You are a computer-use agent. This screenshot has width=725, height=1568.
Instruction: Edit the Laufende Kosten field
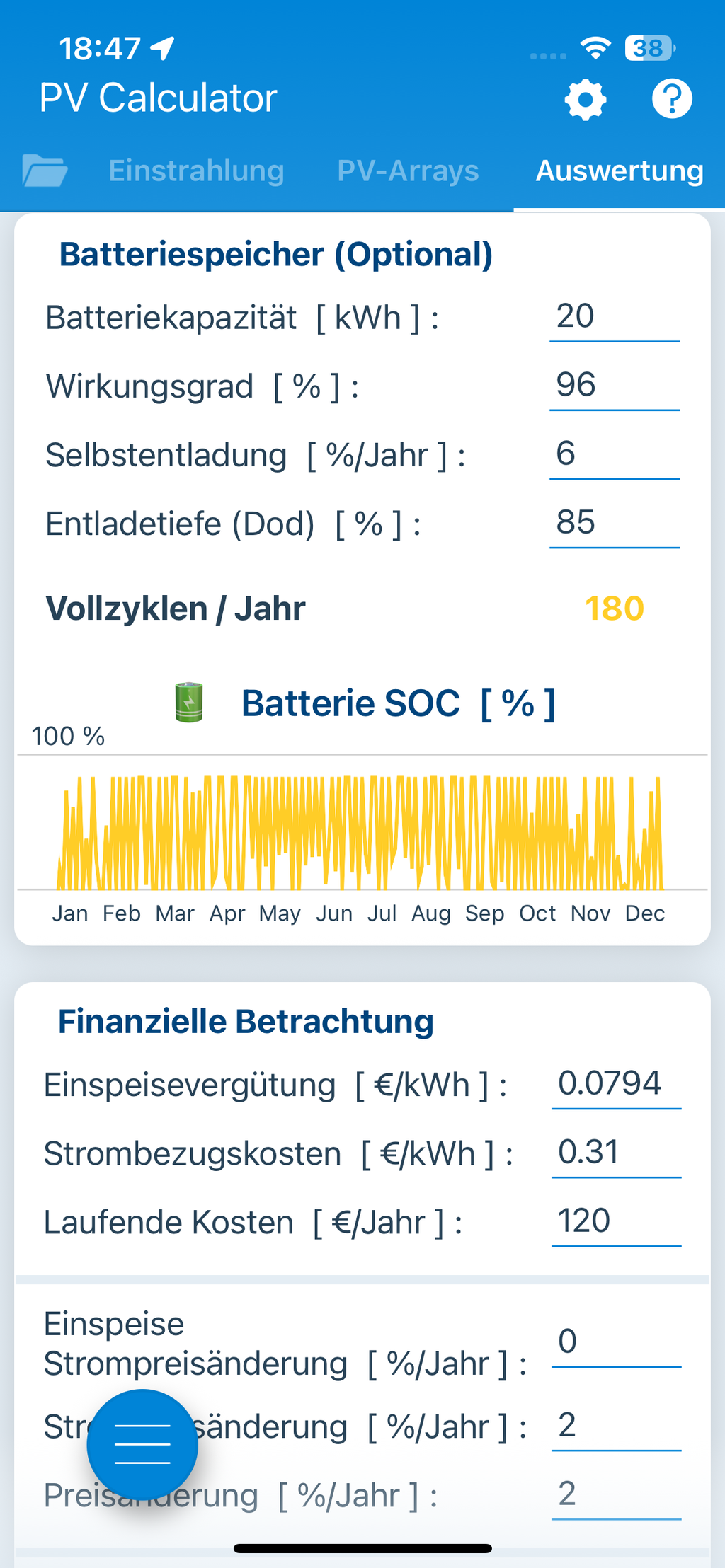pos(615,1221)
